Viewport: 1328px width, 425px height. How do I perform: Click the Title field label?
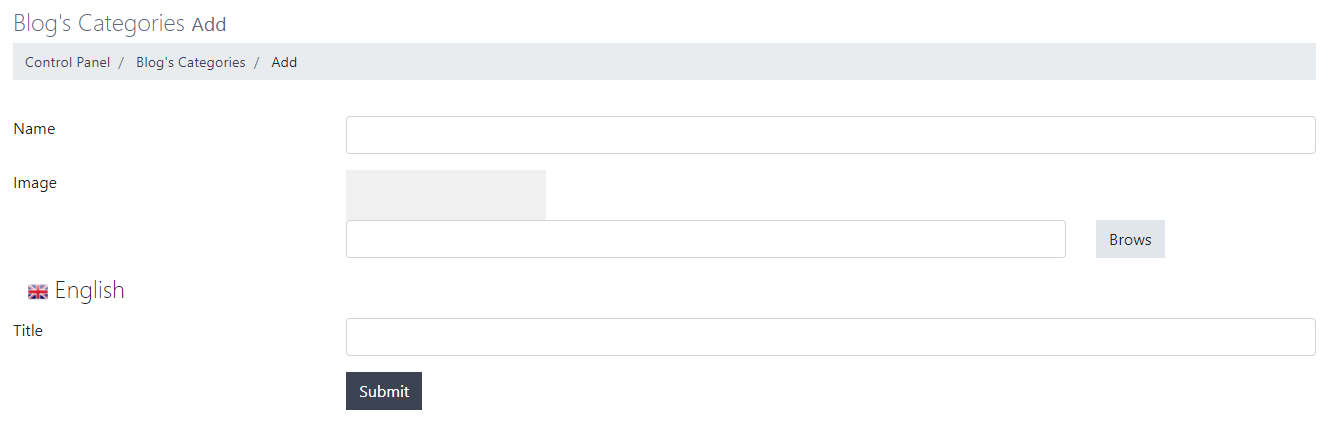(28, 331)
